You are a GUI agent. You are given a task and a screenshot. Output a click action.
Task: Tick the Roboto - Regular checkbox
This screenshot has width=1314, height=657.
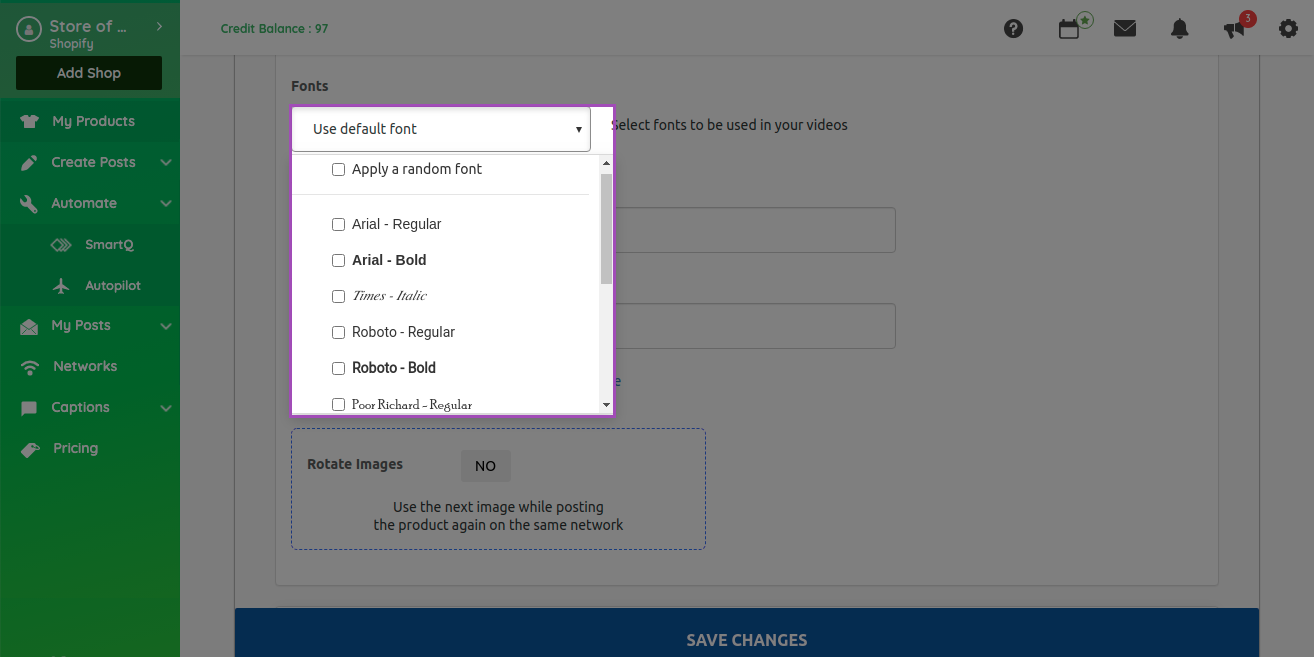pos(338,333)
